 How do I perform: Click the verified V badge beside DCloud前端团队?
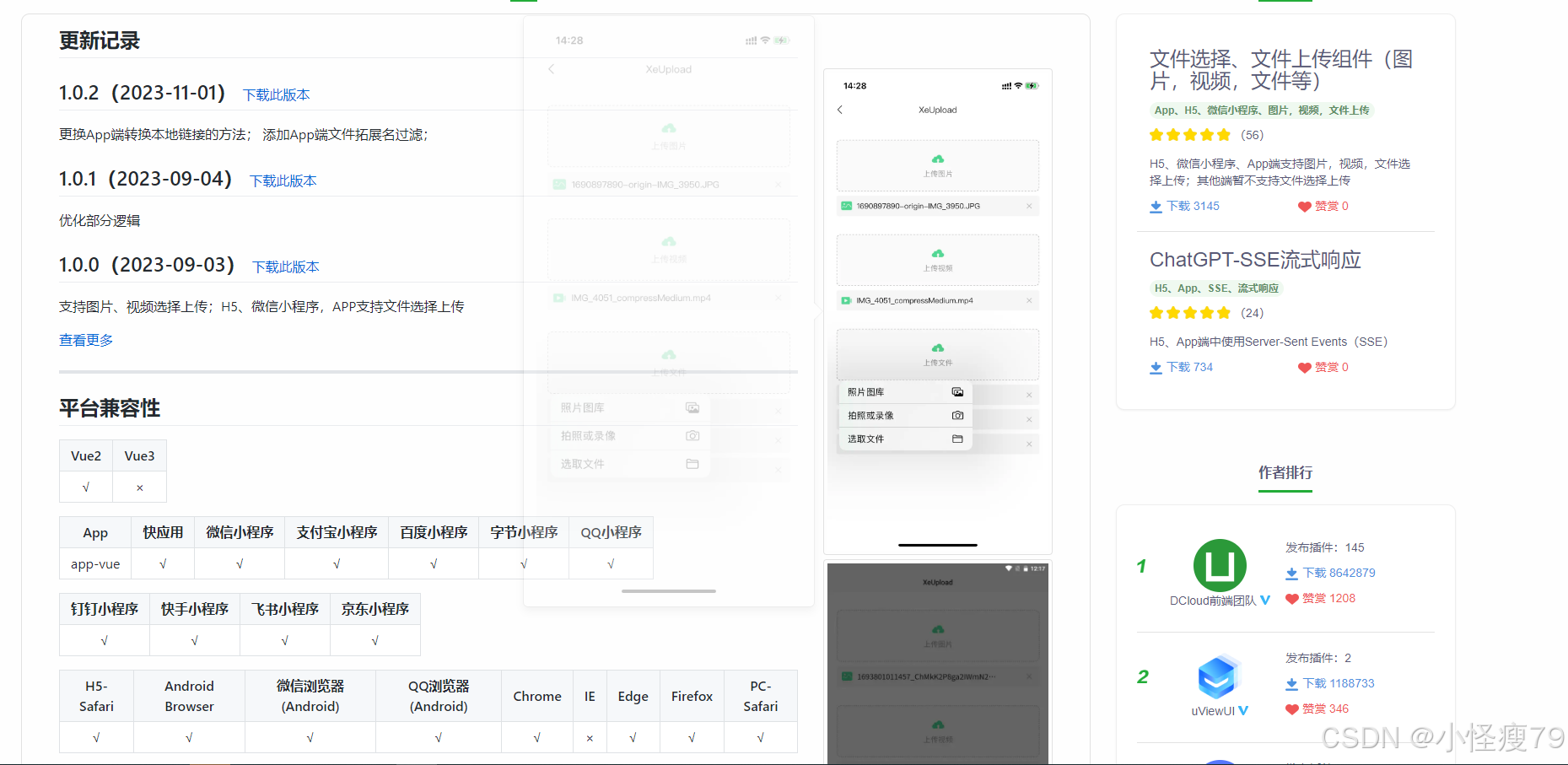tap(1265, 601)
